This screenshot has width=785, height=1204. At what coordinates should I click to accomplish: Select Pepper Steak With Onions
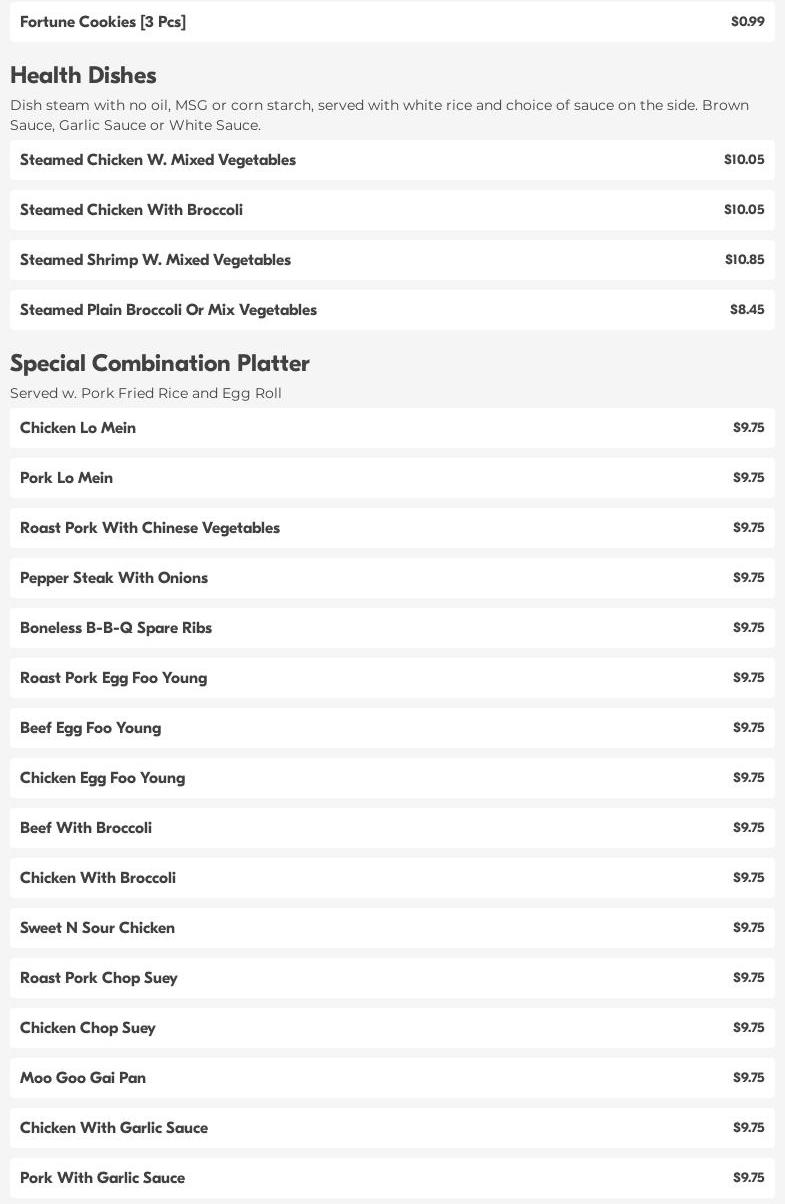pos(114,578)
